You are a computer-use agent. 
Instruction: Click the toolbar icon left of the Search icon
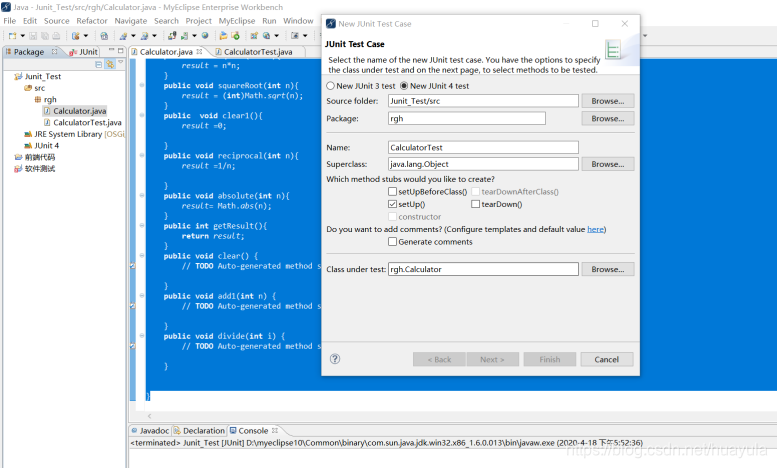(254, 36)
